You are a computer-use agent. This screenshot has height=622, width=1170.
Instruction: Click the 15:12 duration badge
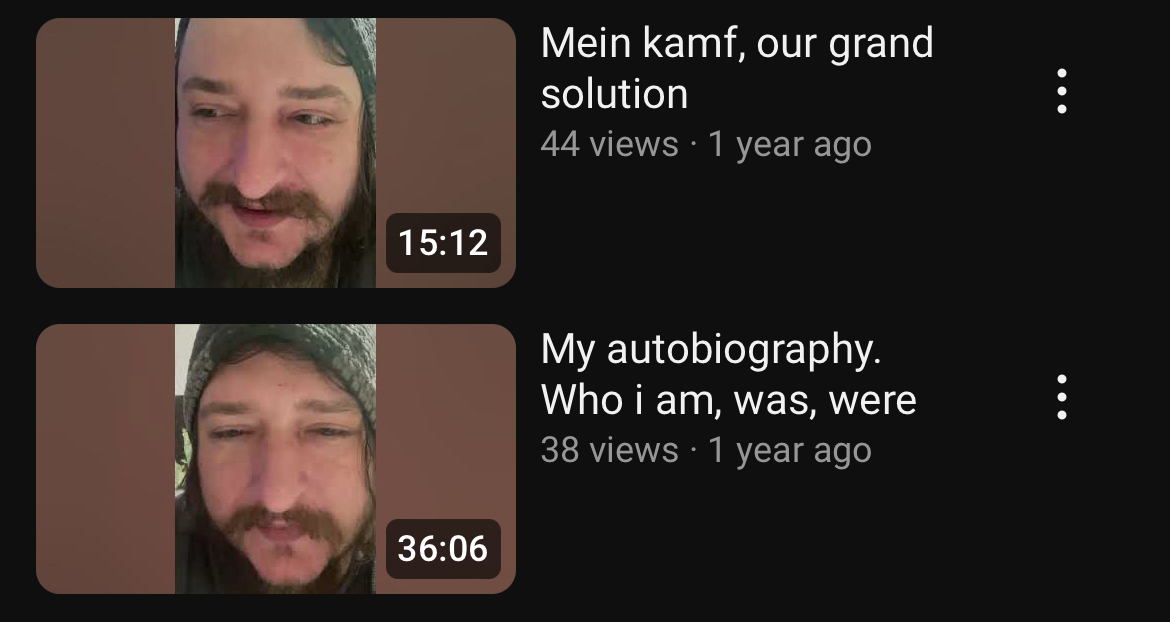click(x=443, y=242)
